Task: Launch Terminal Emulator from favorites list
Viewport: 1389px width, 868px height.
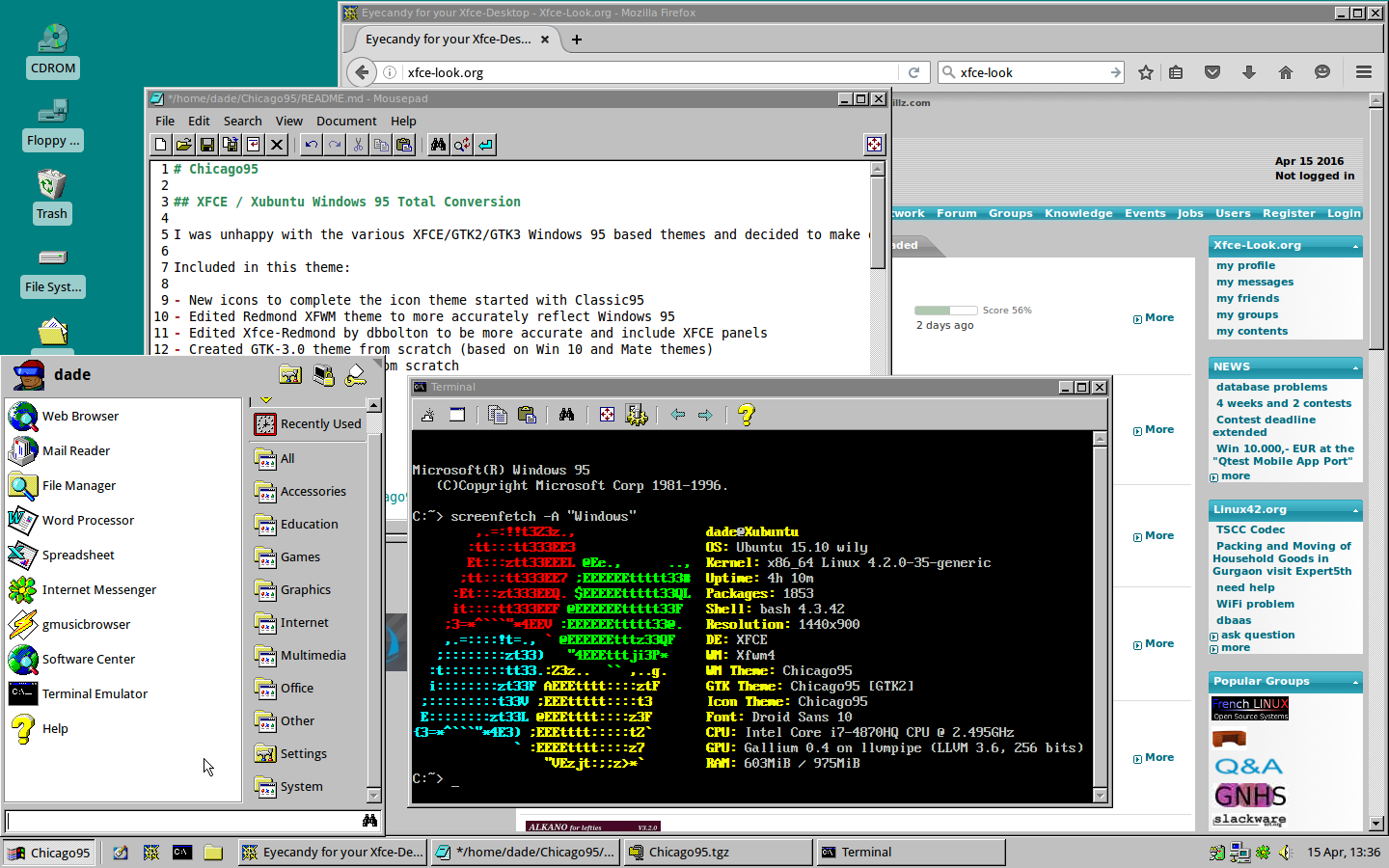Action: point(123,694)
